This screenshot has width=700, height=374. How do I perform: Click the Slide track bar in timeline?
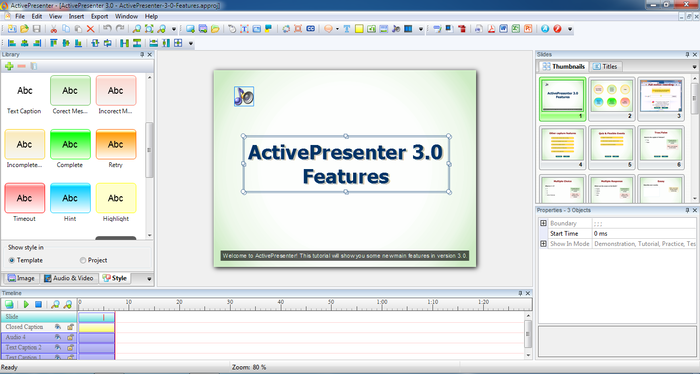coord(96,317)
